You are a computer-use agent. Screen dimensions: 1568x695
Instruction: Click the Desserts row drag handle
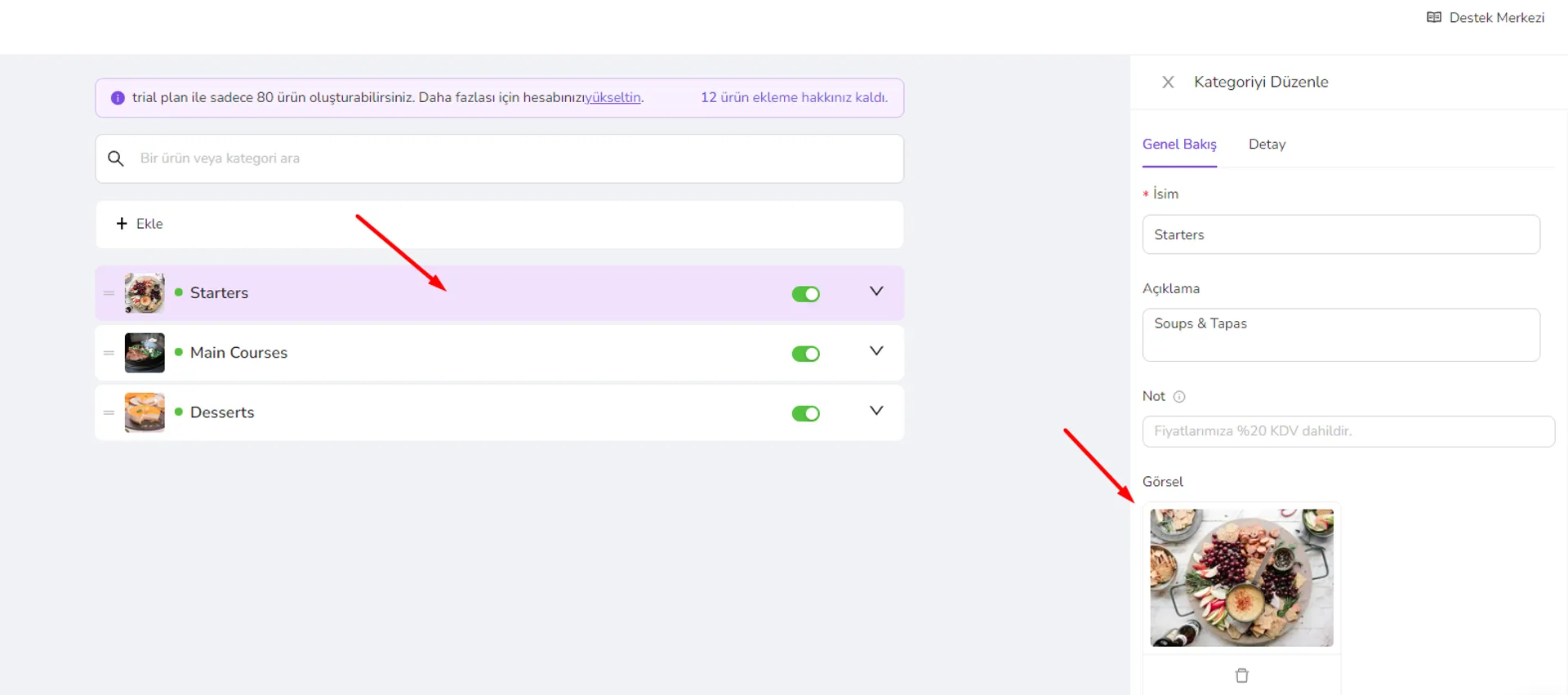(109, 412)
